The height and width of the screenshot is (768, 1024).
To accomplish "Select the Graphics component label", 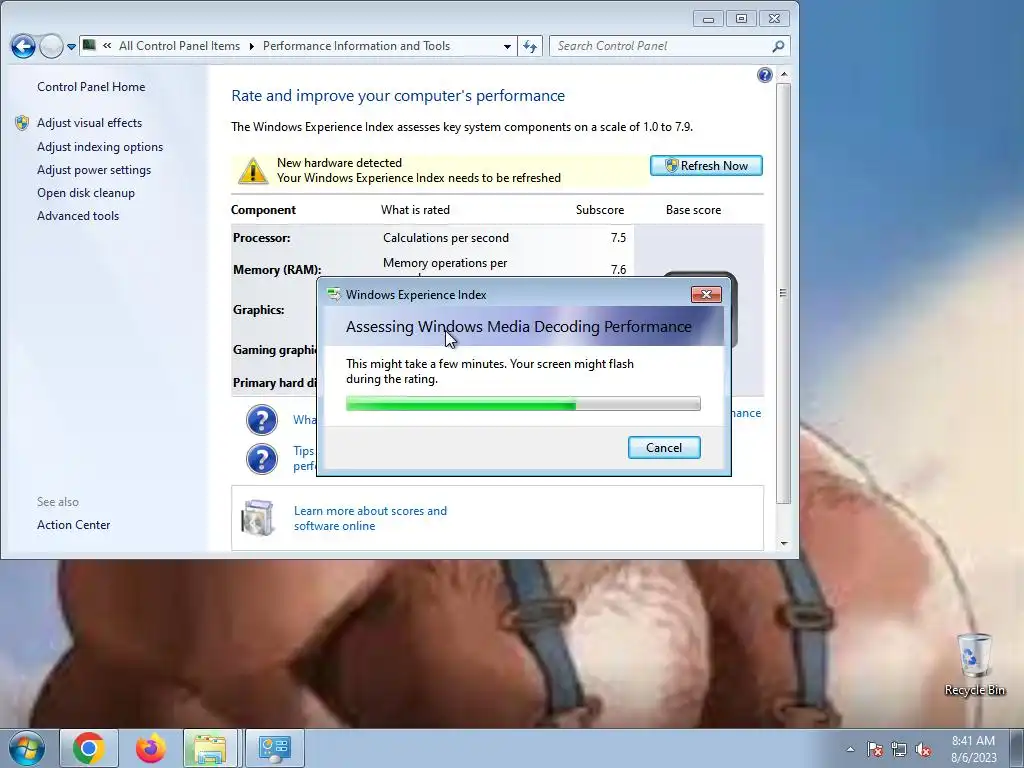I will [259, 310].
